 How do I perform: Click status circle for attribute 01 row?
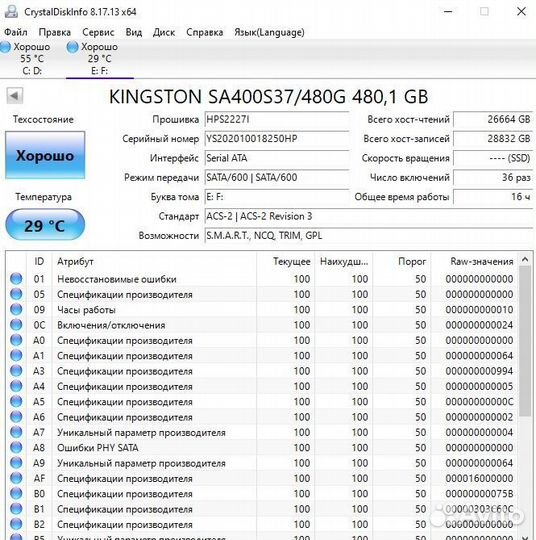(16, 279)
